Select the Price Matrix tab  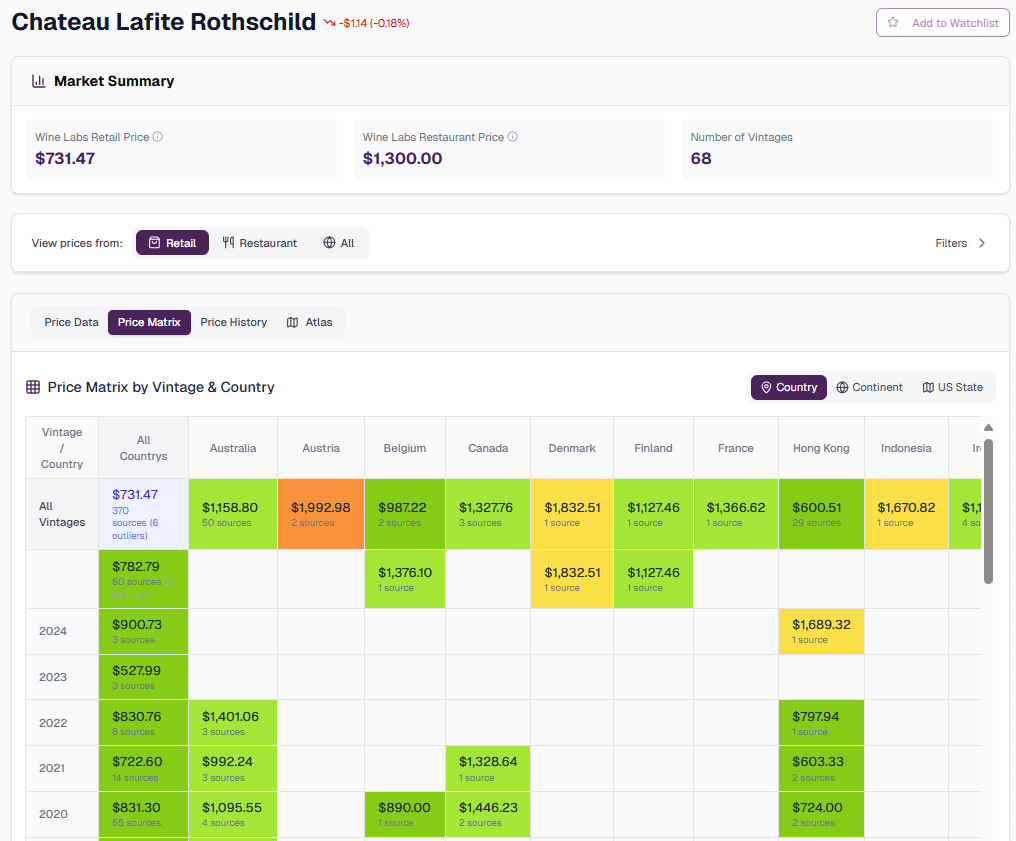[149, 323]
